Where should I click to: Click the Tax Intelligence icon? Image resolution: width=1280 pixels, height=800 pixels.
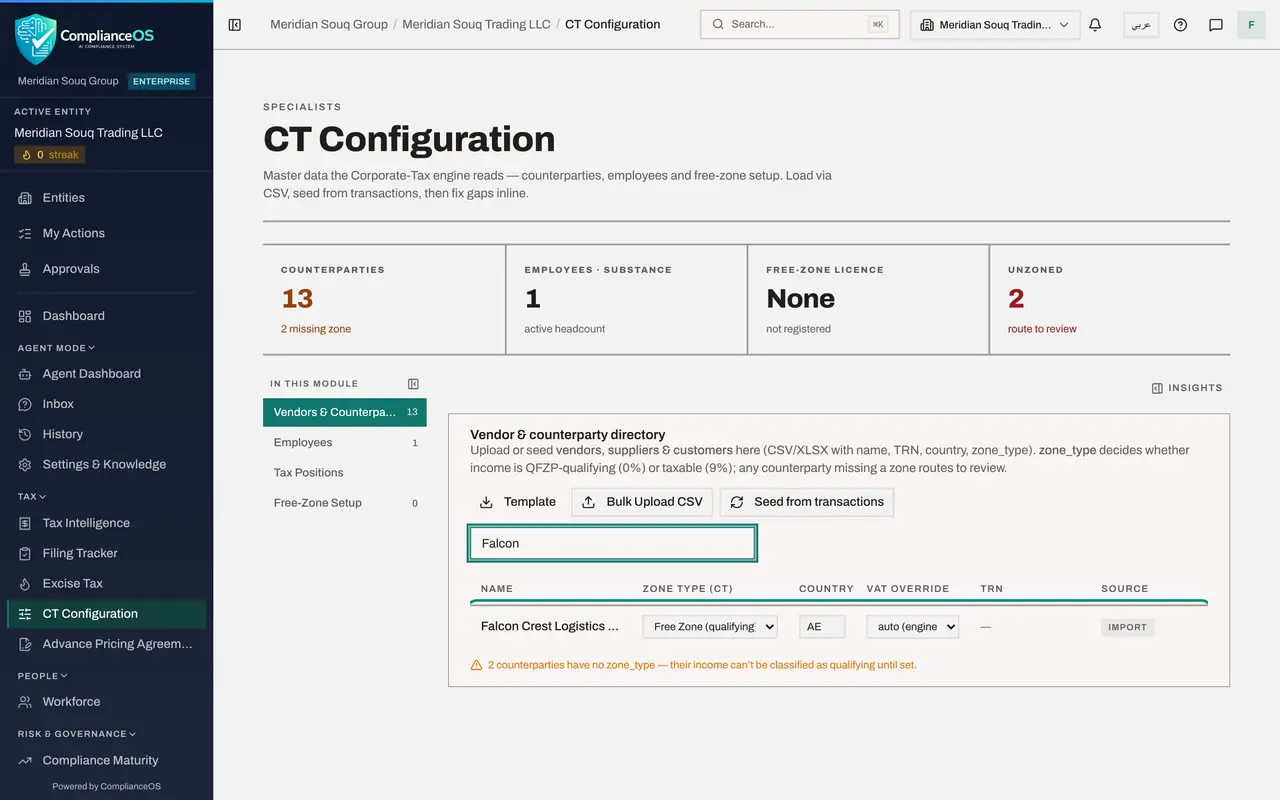tap(25, 523)
